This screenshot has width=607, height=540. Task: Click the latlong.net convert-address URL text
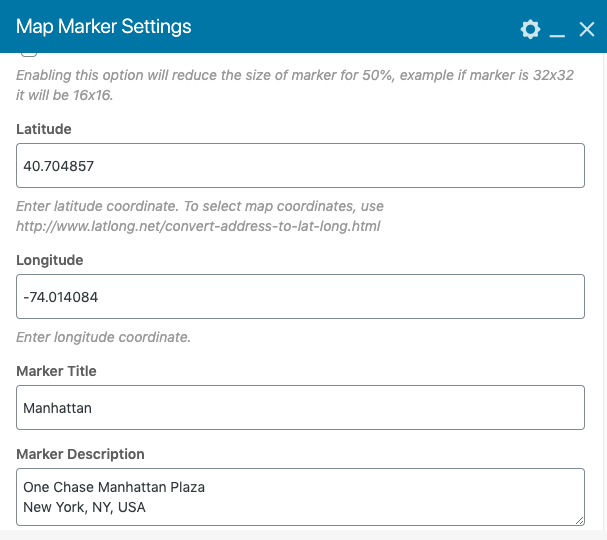coord(198,226)
